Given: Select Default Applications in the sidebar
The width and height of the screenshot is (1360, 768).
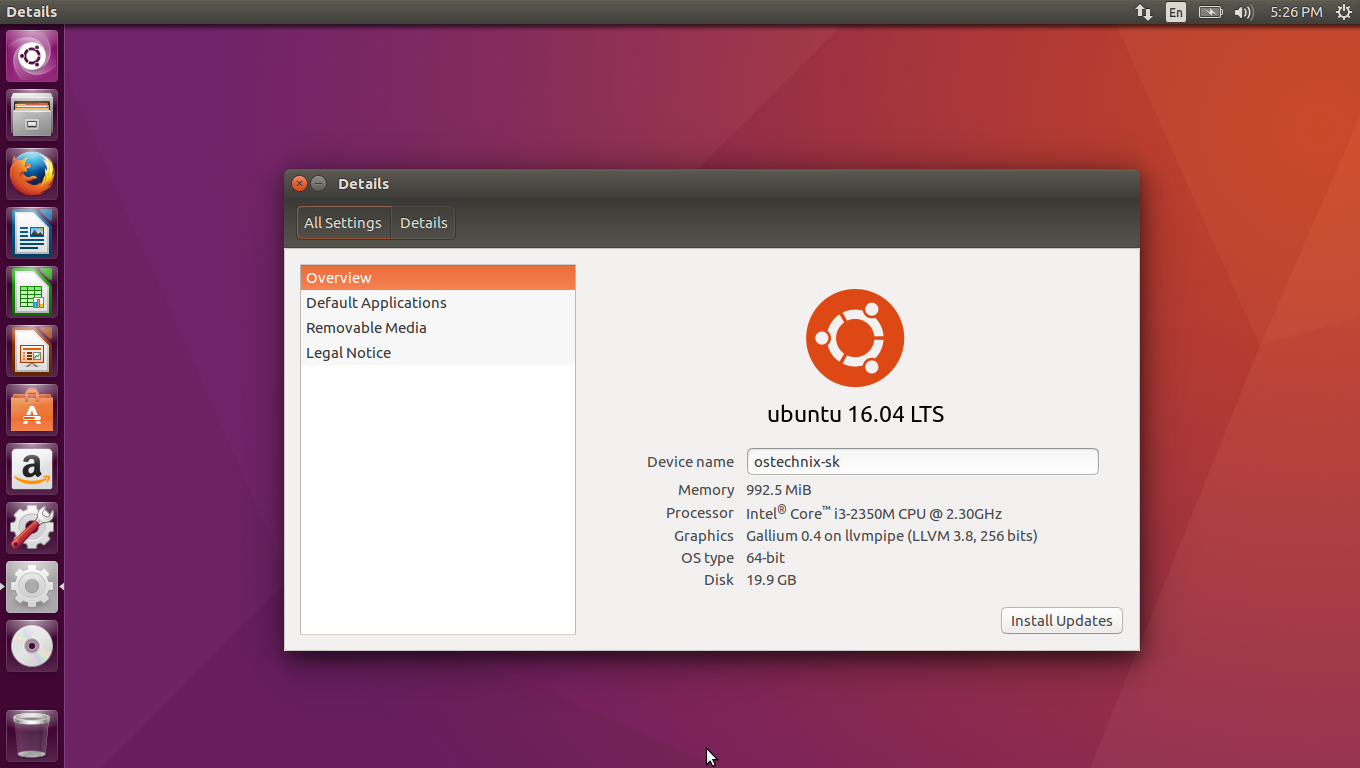Looking at the screenshot, I should pyautogui.click(x=376, y=302).
